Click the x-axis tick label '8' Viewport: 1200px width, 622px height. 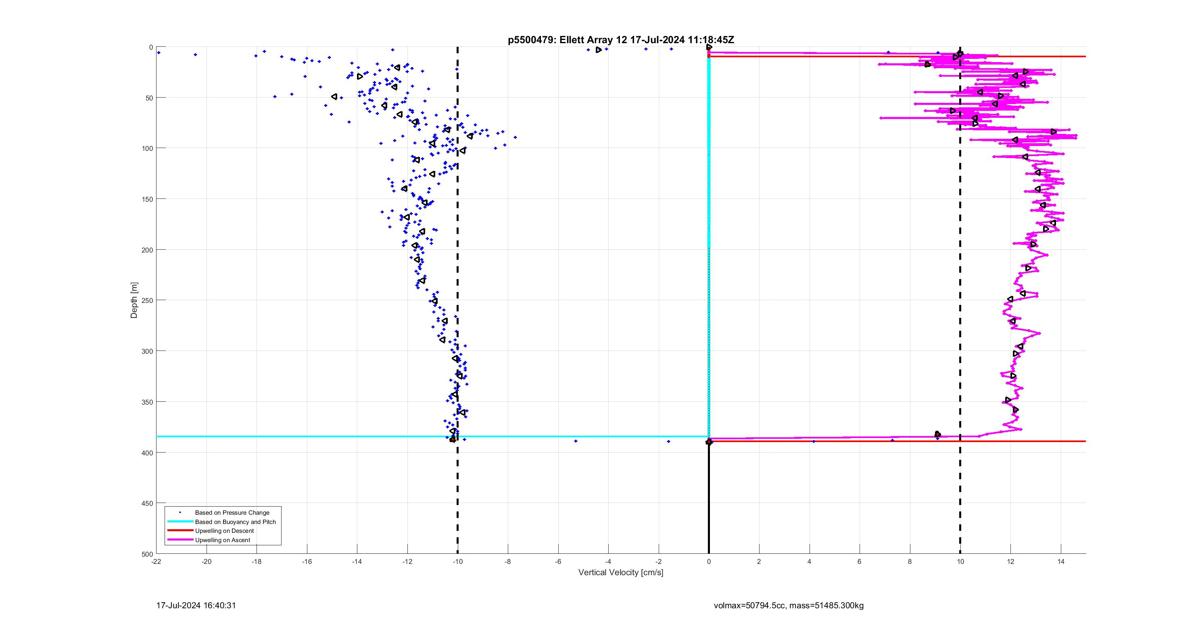point(910,561)
